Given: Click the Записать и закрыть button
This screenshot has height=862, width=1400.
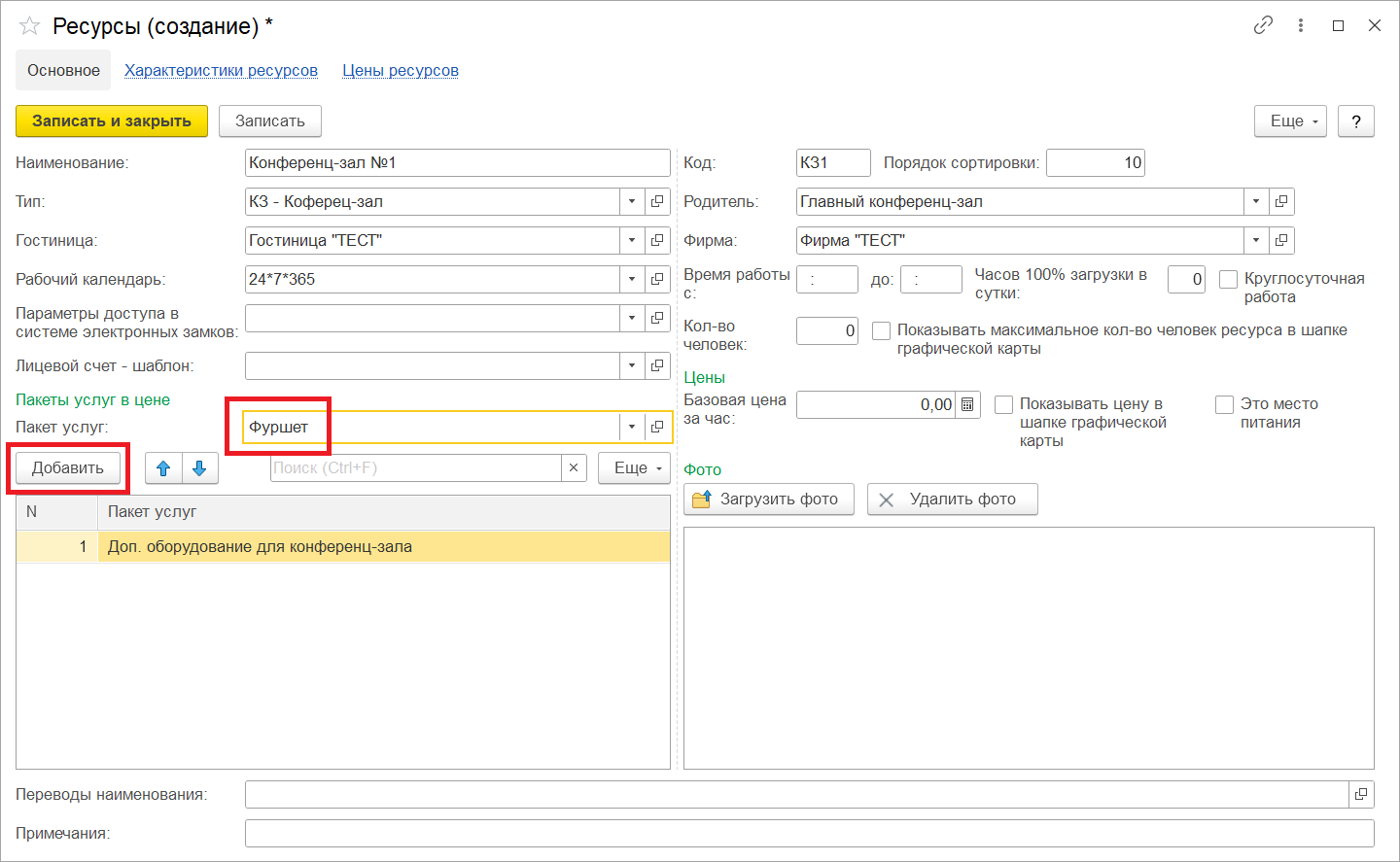Looking at the screenshot, I should click(x=112, y=121).
